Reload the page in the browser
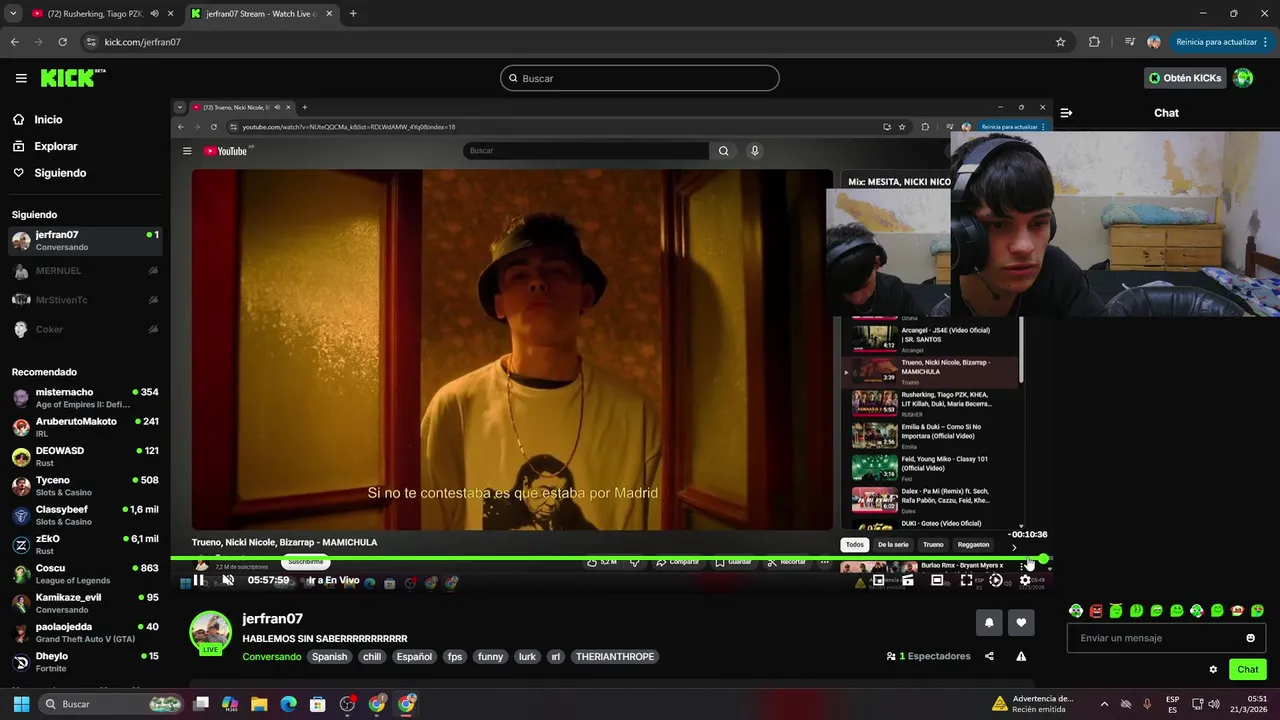The width and height of the screenshot is (1280, 720). click(x=62, y=42)
